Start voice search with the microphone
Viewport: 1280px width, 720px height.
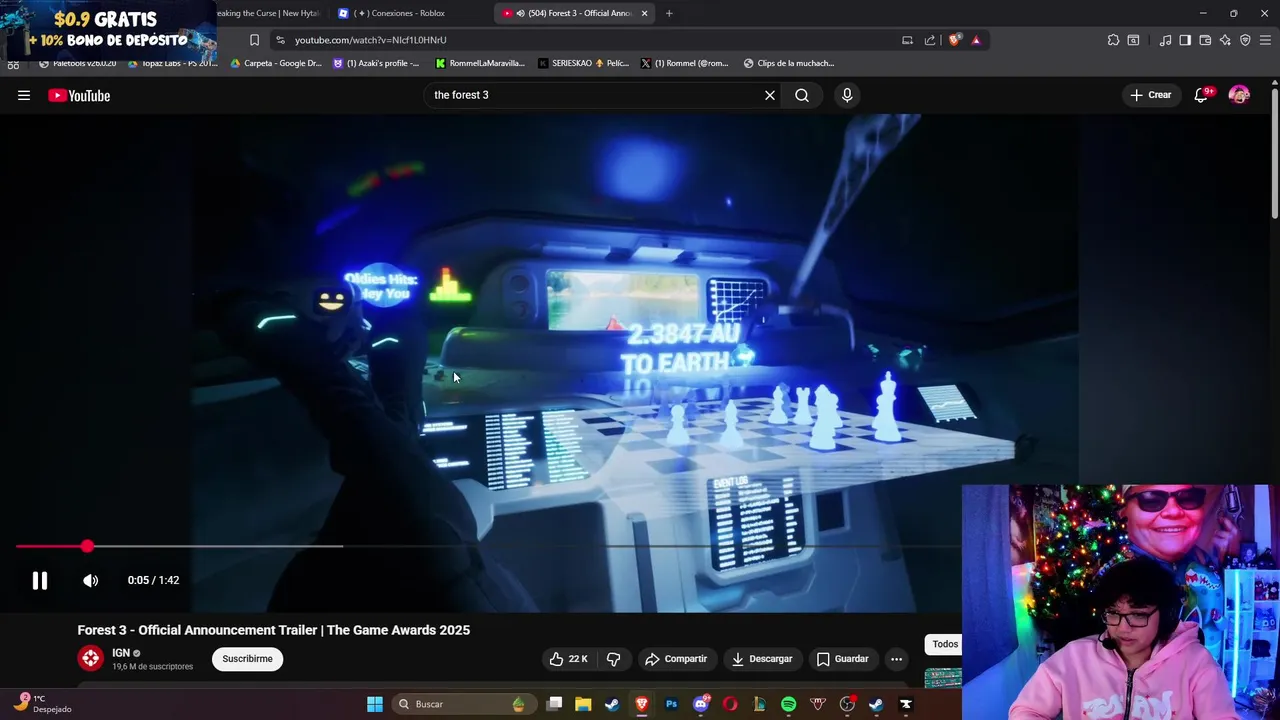coord(847,95)
